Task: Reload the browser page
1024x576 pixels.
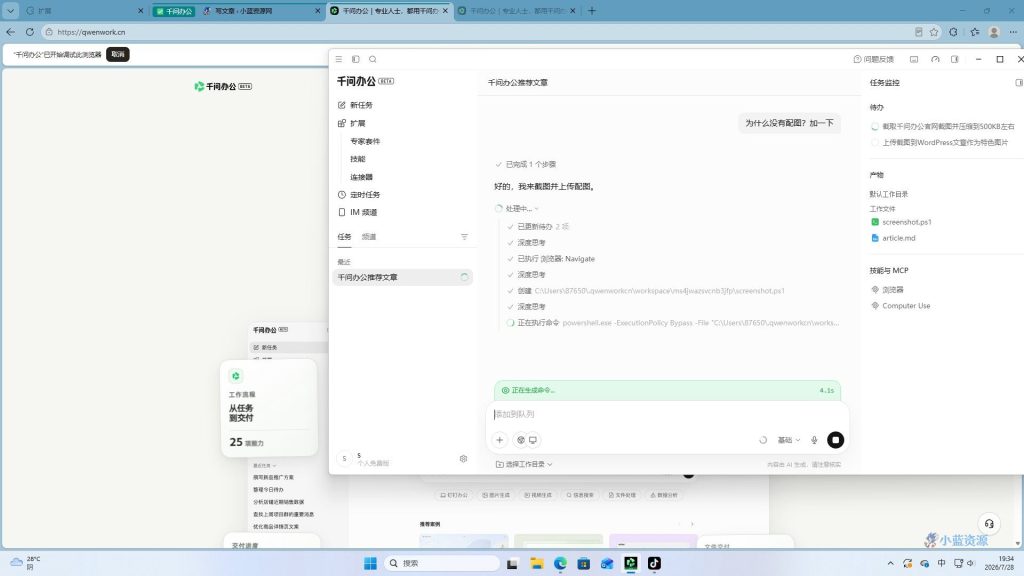Action: pos(30,32)
